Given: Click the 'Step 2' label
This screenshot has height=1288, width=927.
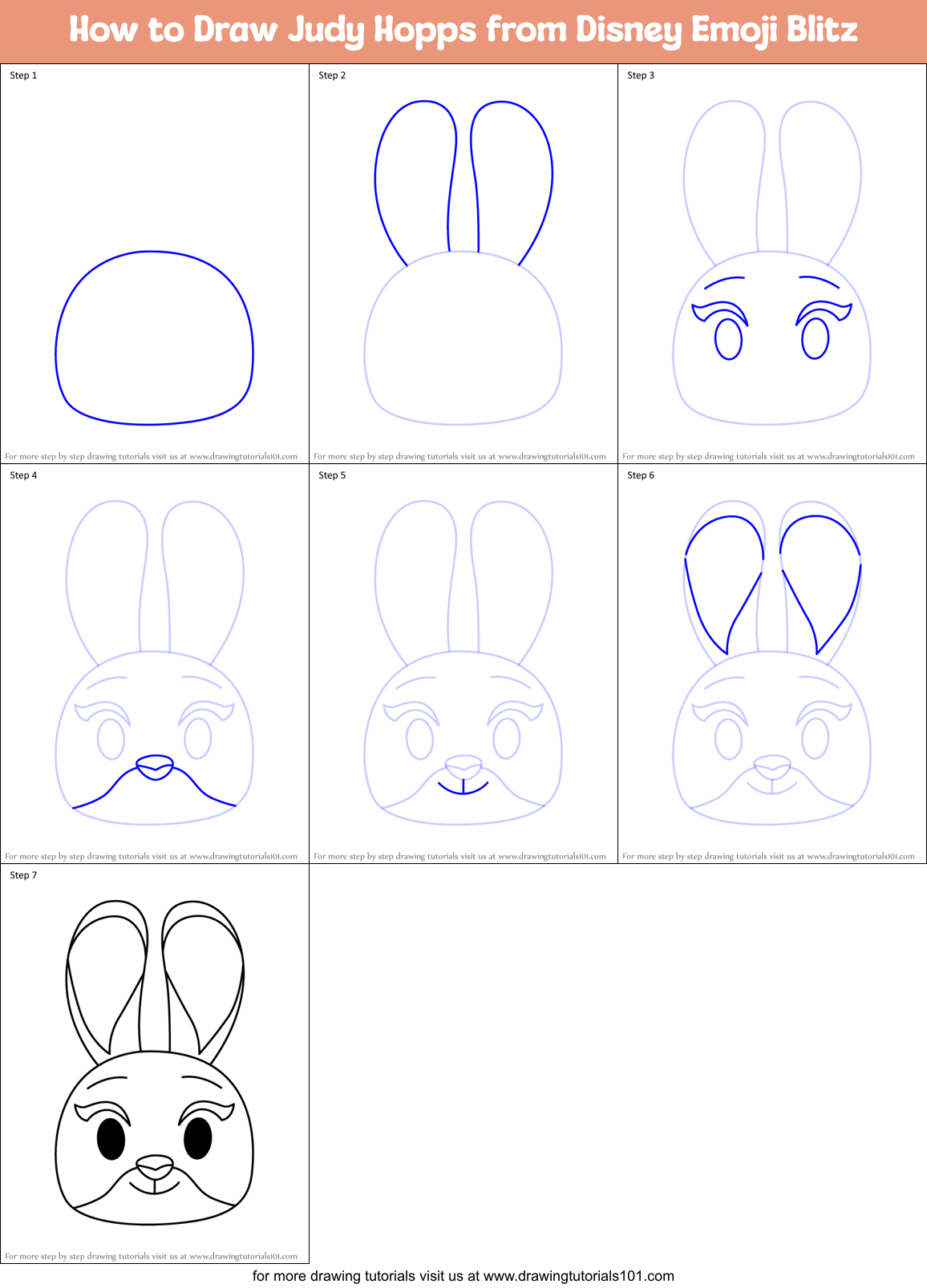Looking at the screenshot, I should (x=332, y=75).
